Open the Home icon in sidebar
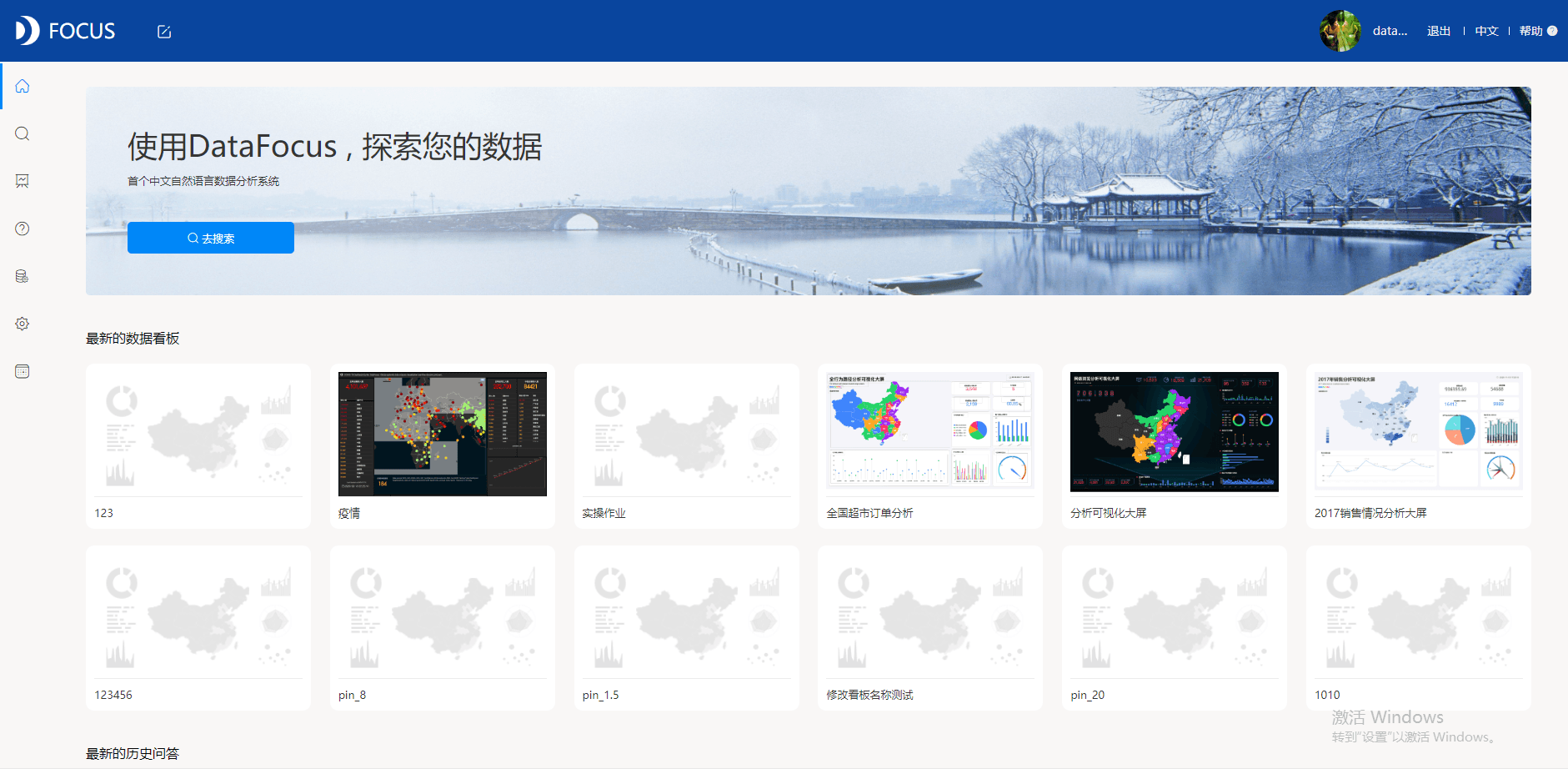 tap(23, 86)
